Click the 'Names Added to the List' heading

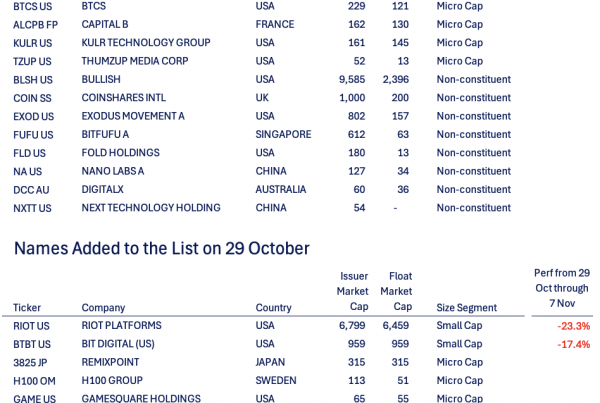[x=162, y=248]
